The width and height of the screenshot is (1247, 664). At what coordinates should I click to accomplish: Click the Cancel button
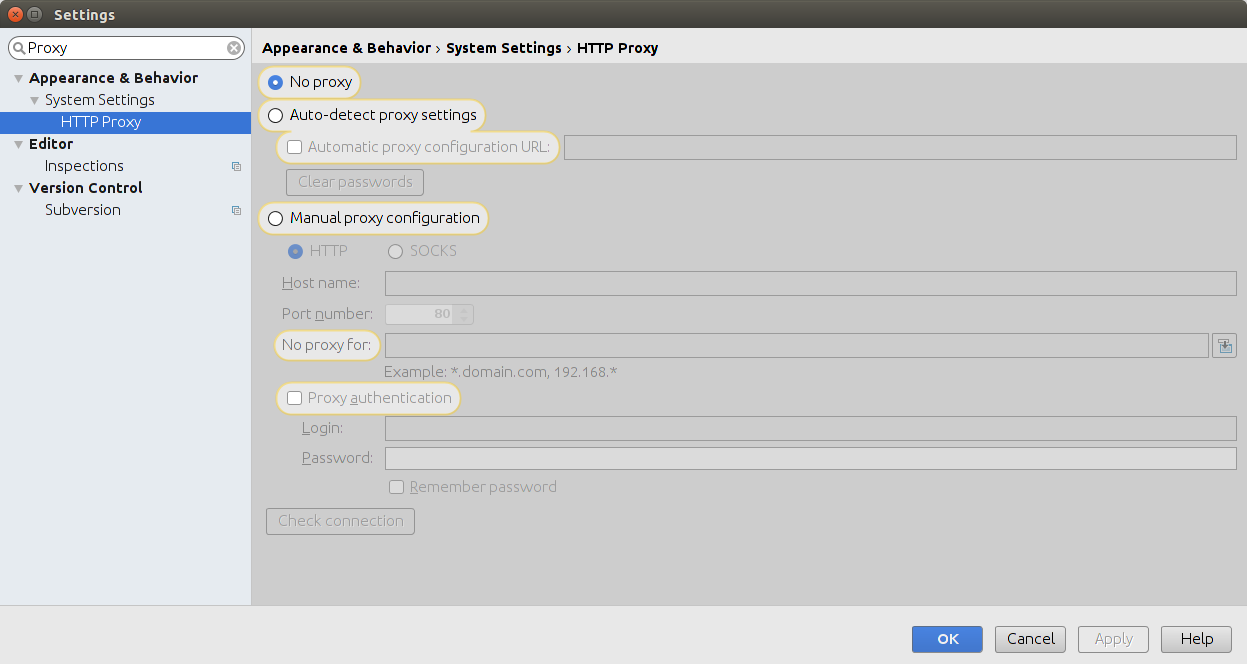pyautogui.click(x=1030, y=639)
